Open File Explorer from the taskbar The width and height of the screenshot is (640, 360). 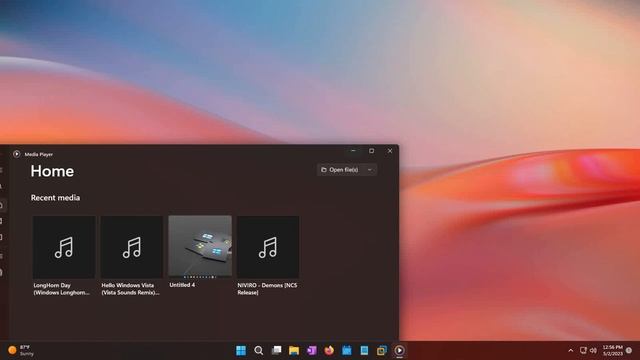pyautogui.click(x=294, y=350)
